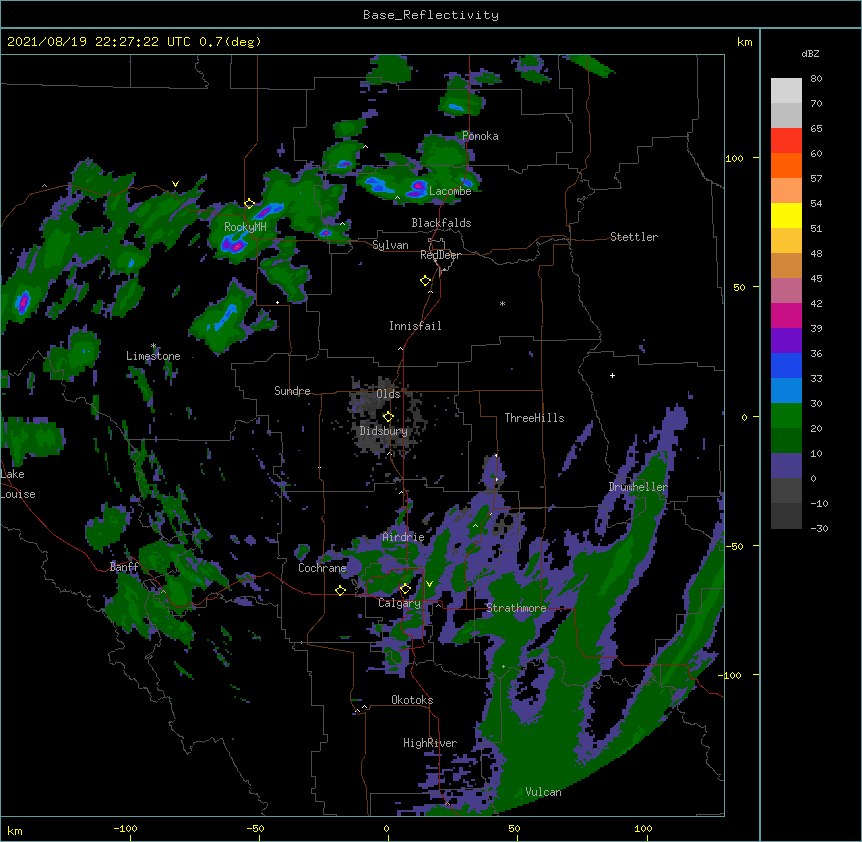This screenshot has width=862, height=842.
Task: Click the Innisfail town label
Action: (415, 326)
